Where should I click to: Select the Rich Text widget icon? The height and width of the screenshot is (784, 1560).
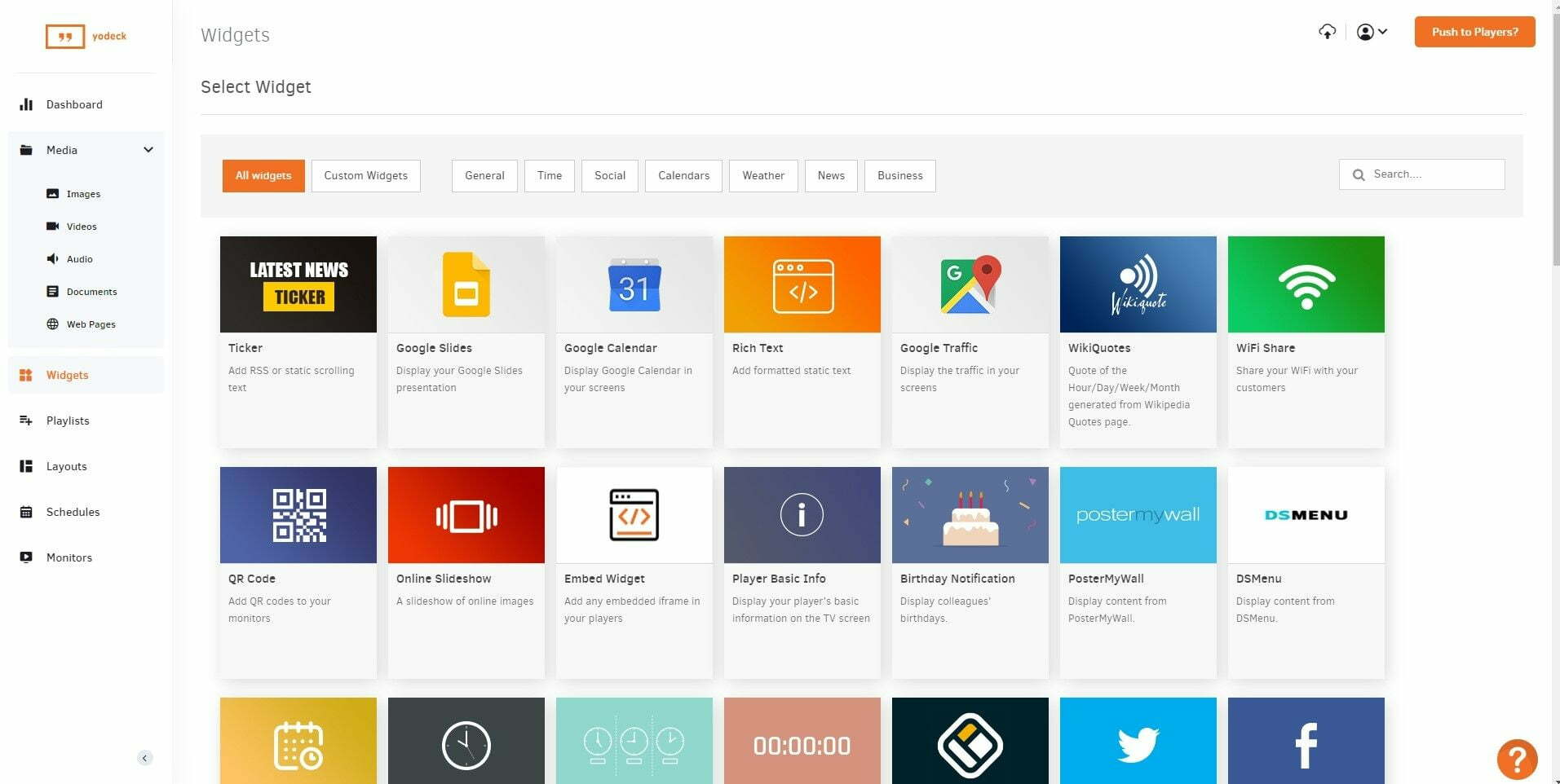click(x=802, y=284)
